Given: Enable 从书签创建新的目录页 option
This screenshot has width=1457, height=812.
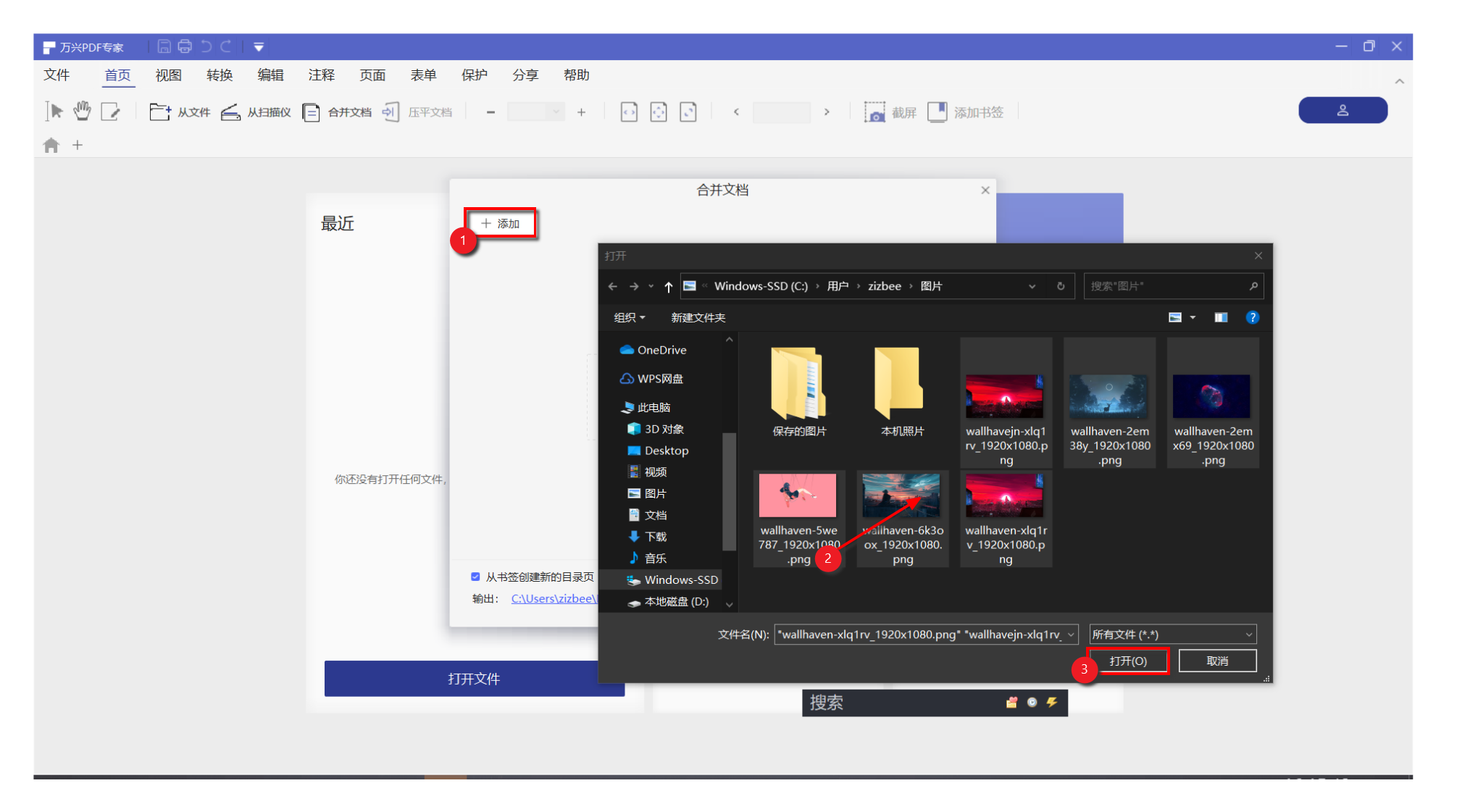Looking at the screenshot, I should pos(475,576).
